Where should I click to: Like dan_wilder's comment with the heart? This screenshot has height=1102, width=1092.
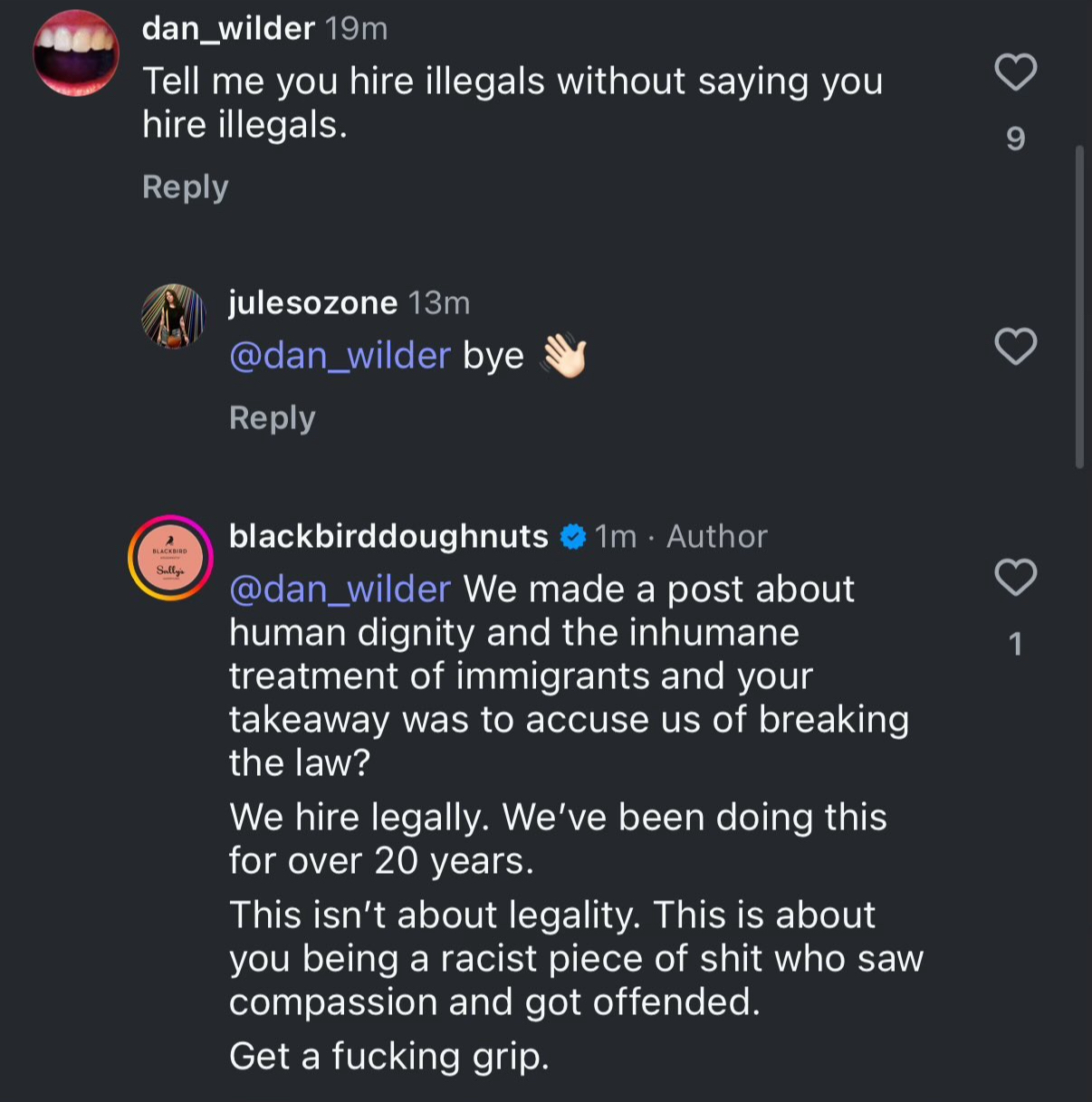click(x=1015, y=72)
